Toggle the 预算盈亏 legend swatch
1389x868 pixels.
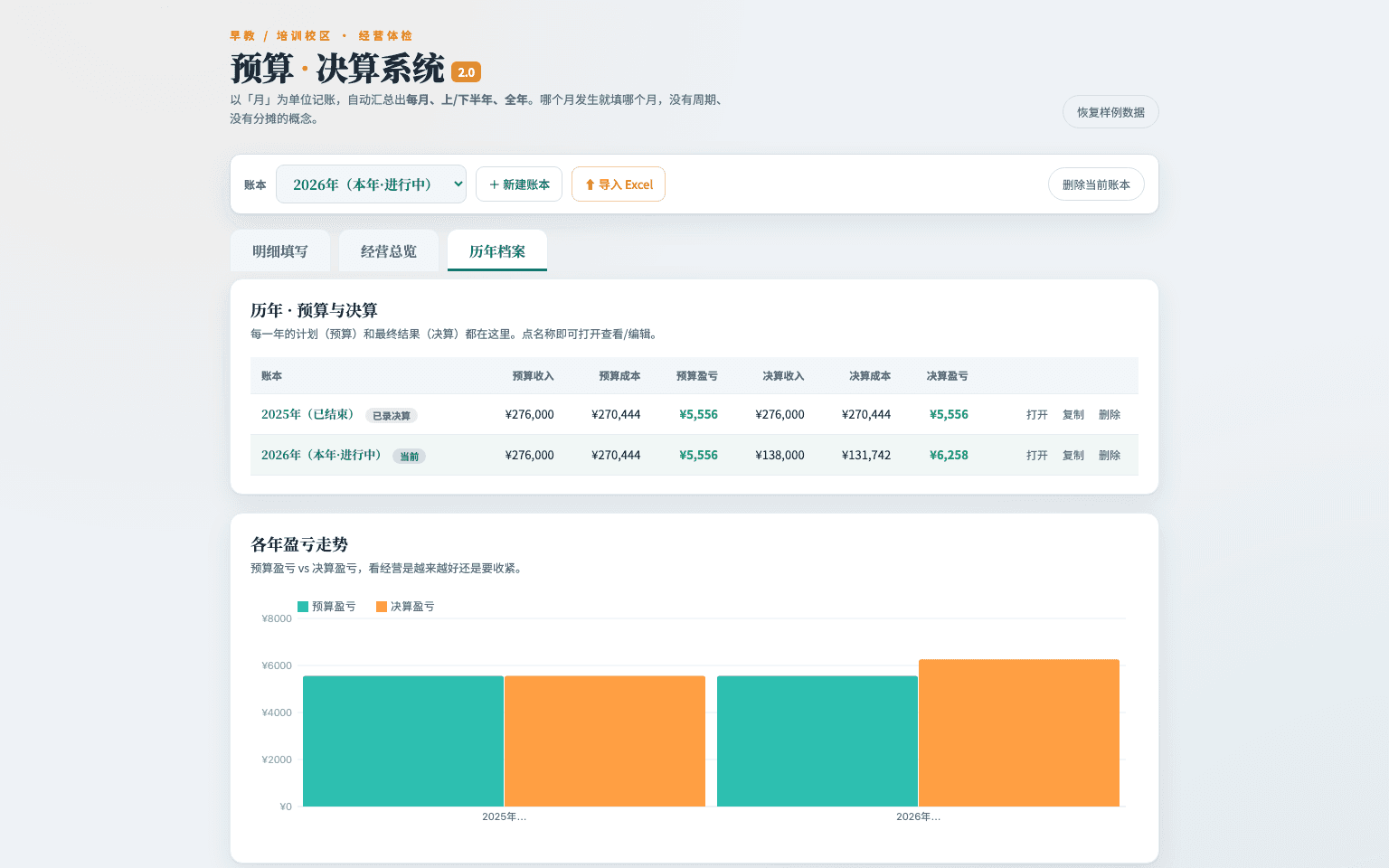click(303, 607)
